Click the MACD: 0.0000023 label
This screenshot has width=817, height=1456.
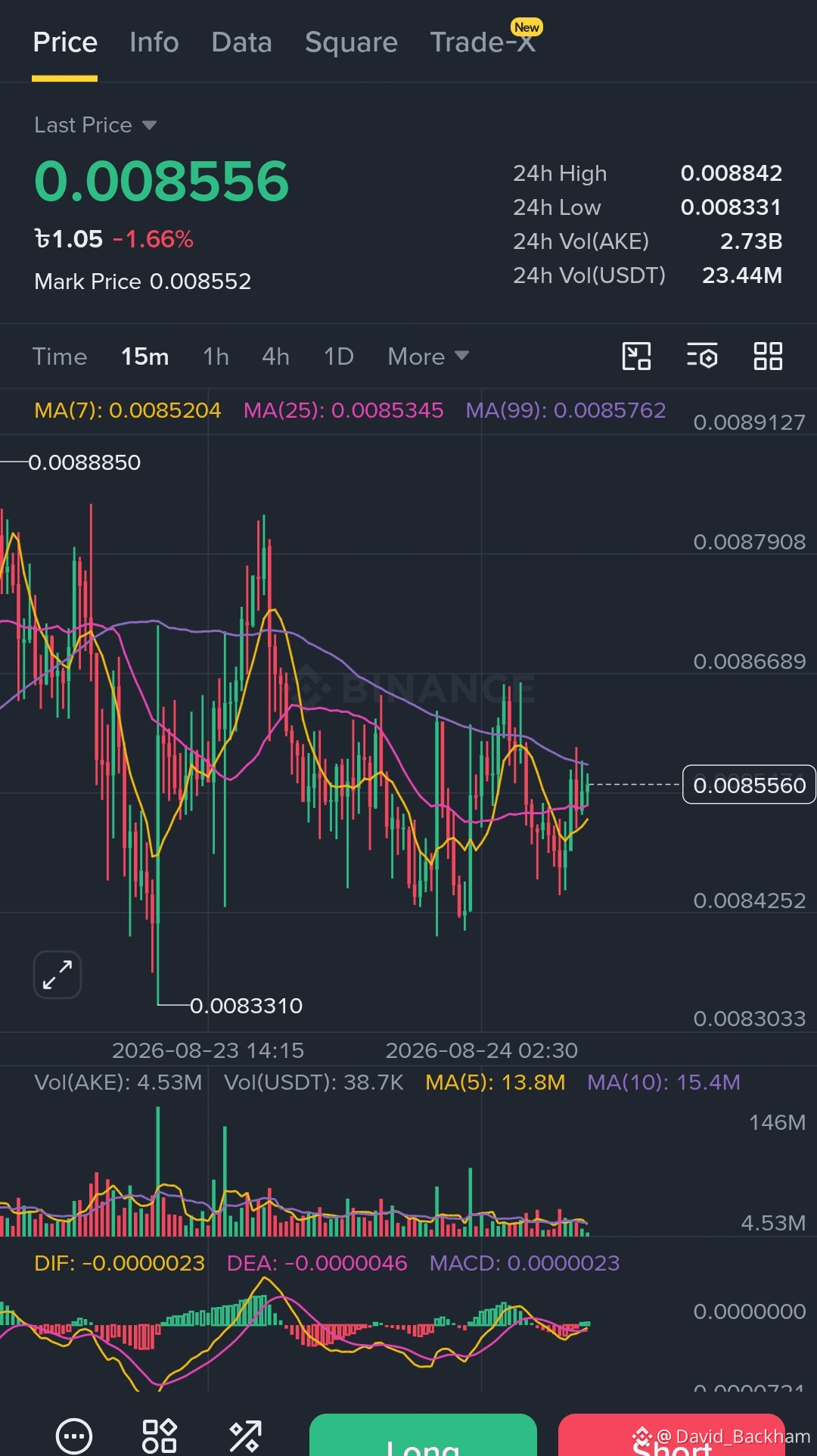click(x=525, y=1263)
